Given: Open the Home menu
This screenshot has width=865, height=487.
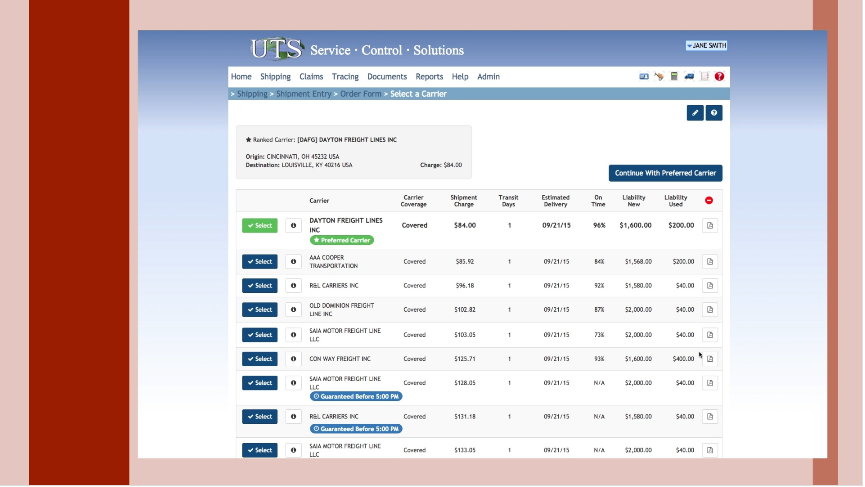Looking at the screenshot, I should [241, 77].
